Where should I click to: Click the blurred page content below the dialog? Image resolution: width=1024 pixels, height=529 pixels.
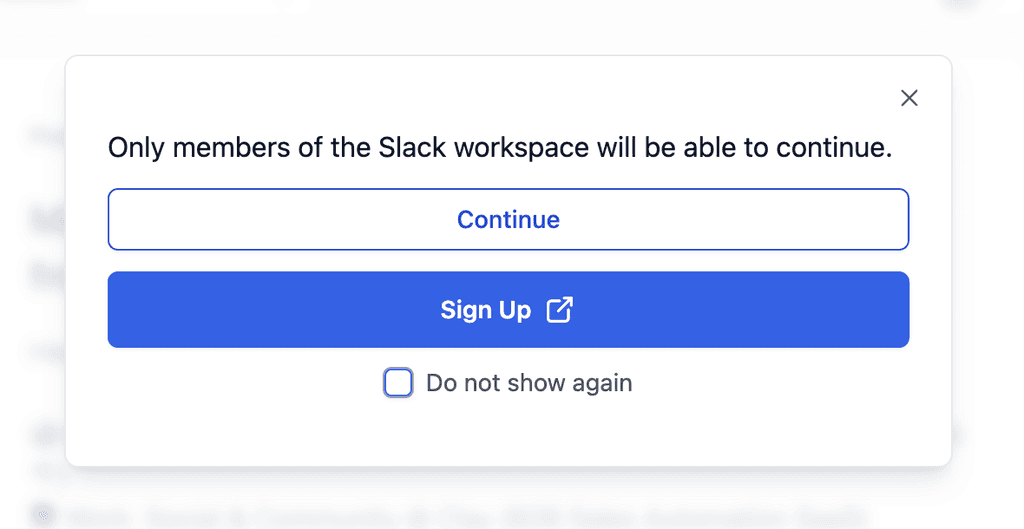[512, 500]
